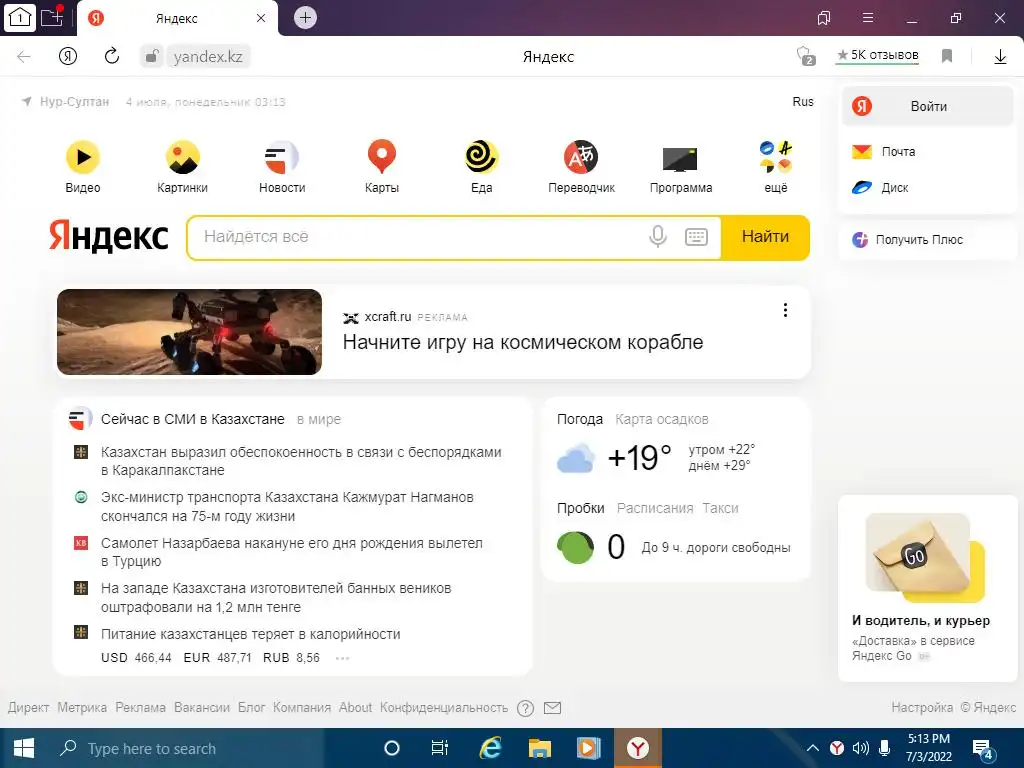Open the xcraft.ru ad thumbnail image

[189, 332]
